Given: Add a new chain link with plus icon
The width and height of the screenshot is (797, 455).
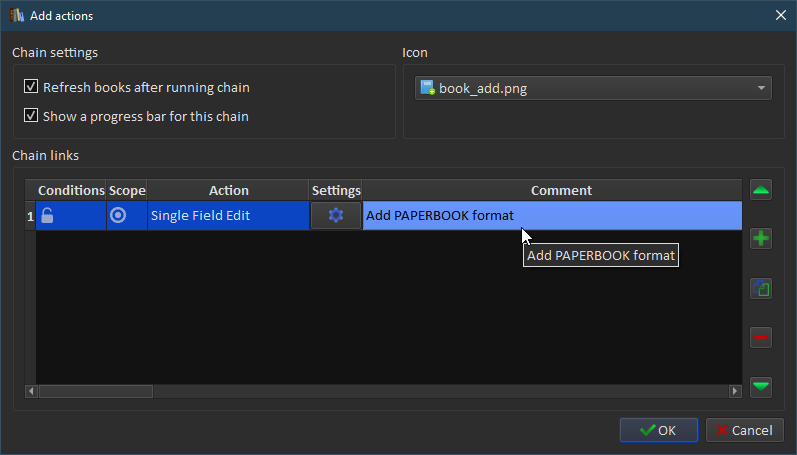Looking at the screenshot, I should pos(760,238).
